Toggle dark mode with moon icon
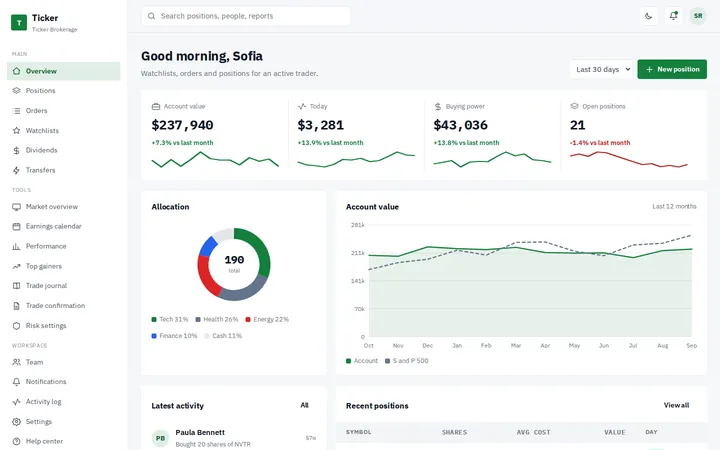 click(648, 16)
